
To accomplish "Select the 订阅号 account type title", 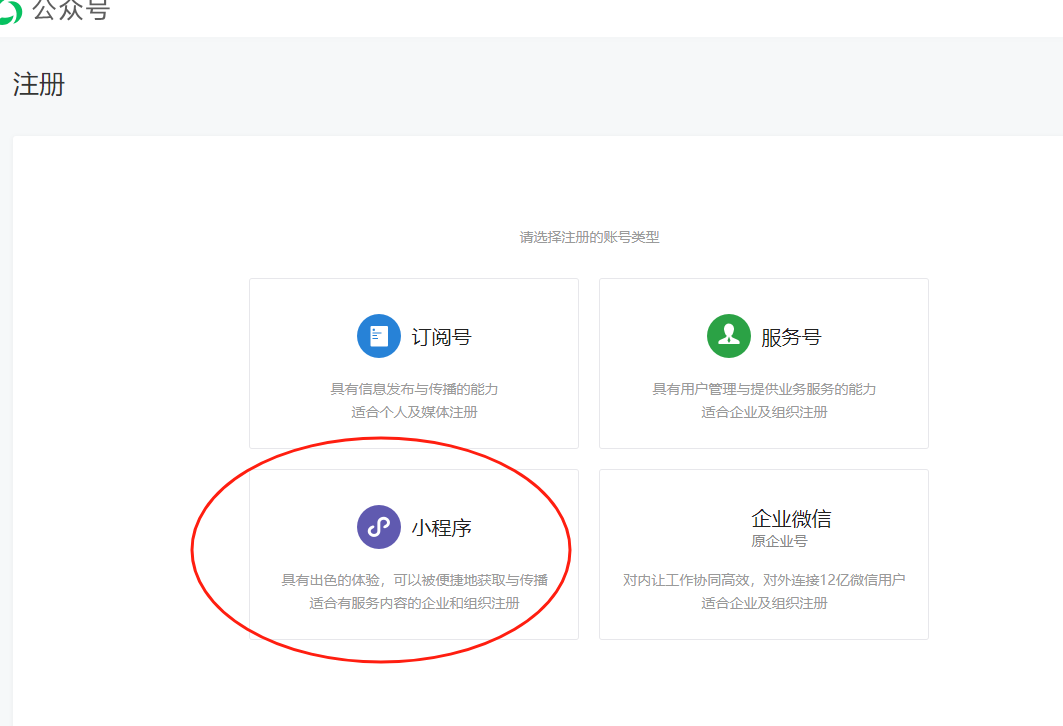I will 441,337.
